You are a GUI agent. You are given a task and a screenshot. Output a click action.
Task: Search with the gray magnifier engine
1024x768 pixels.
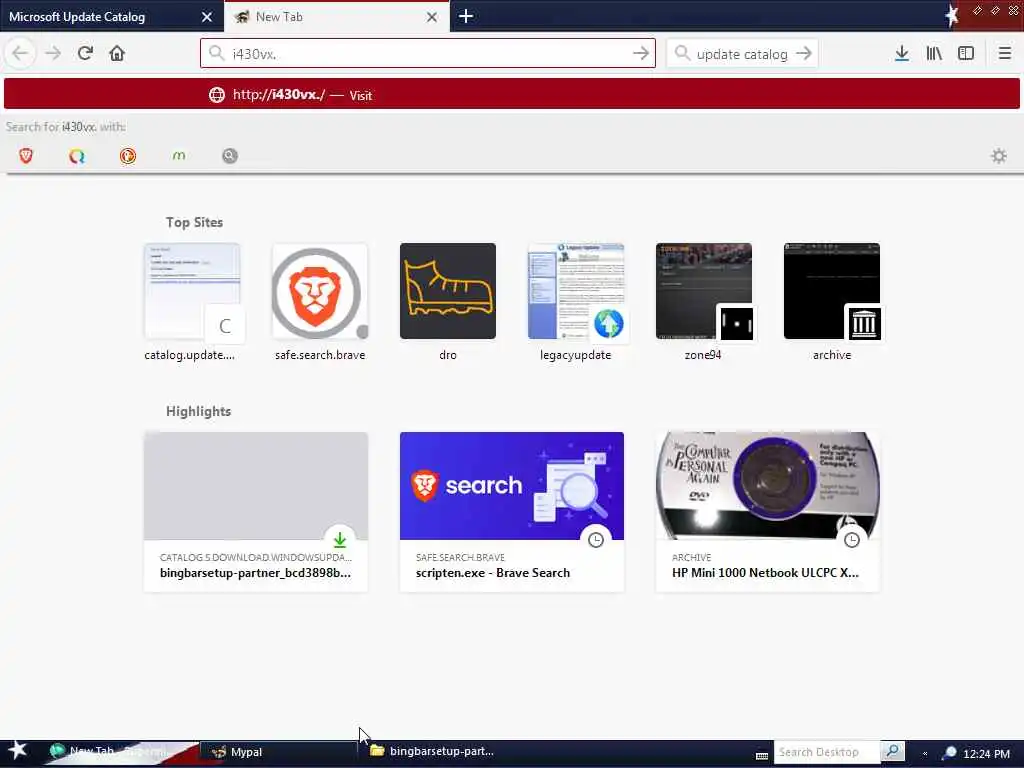click(x=230, y=155)
